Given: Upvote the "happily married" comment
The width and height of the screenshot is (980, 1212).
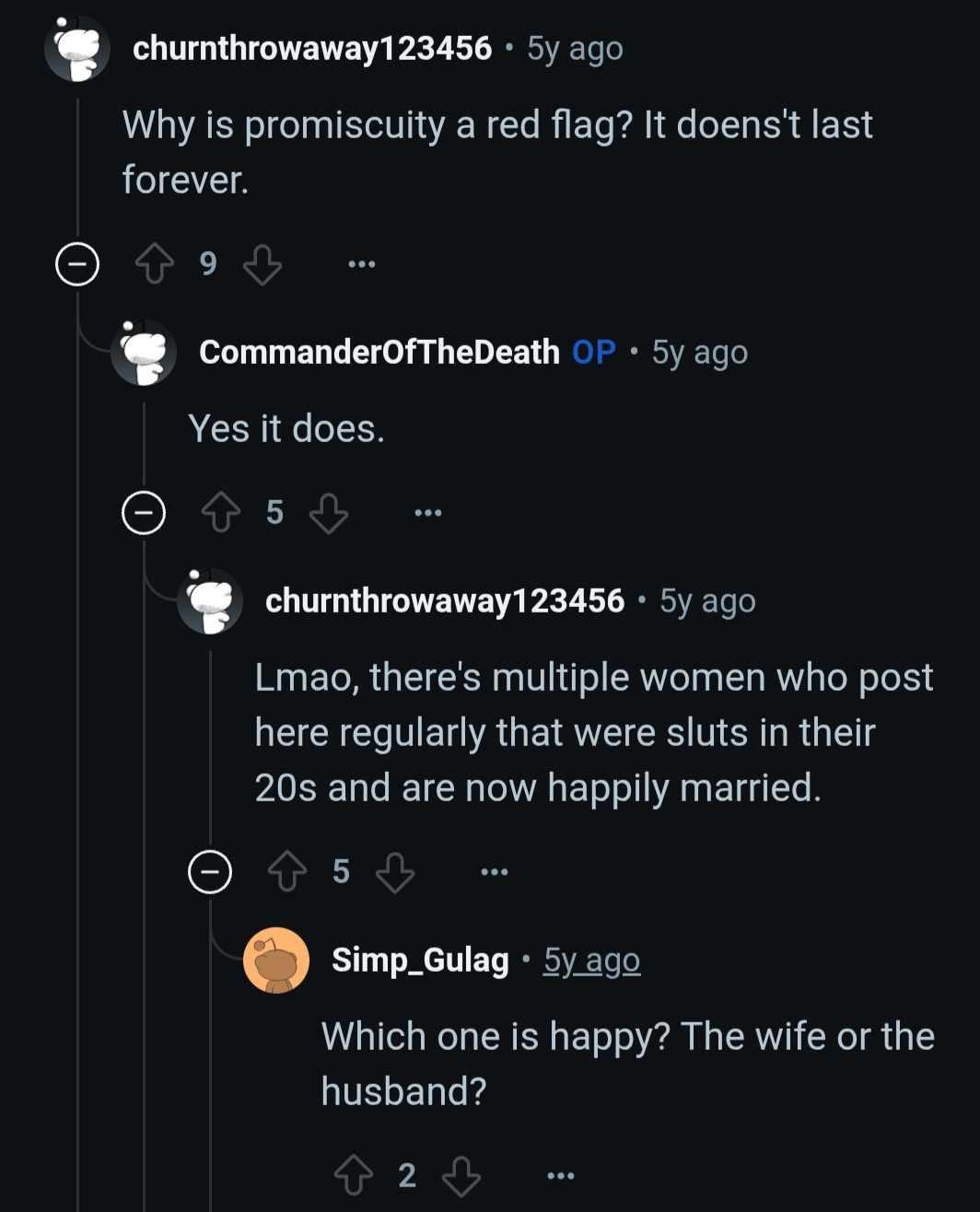Looking at the screenshot, I should point(287,872).
